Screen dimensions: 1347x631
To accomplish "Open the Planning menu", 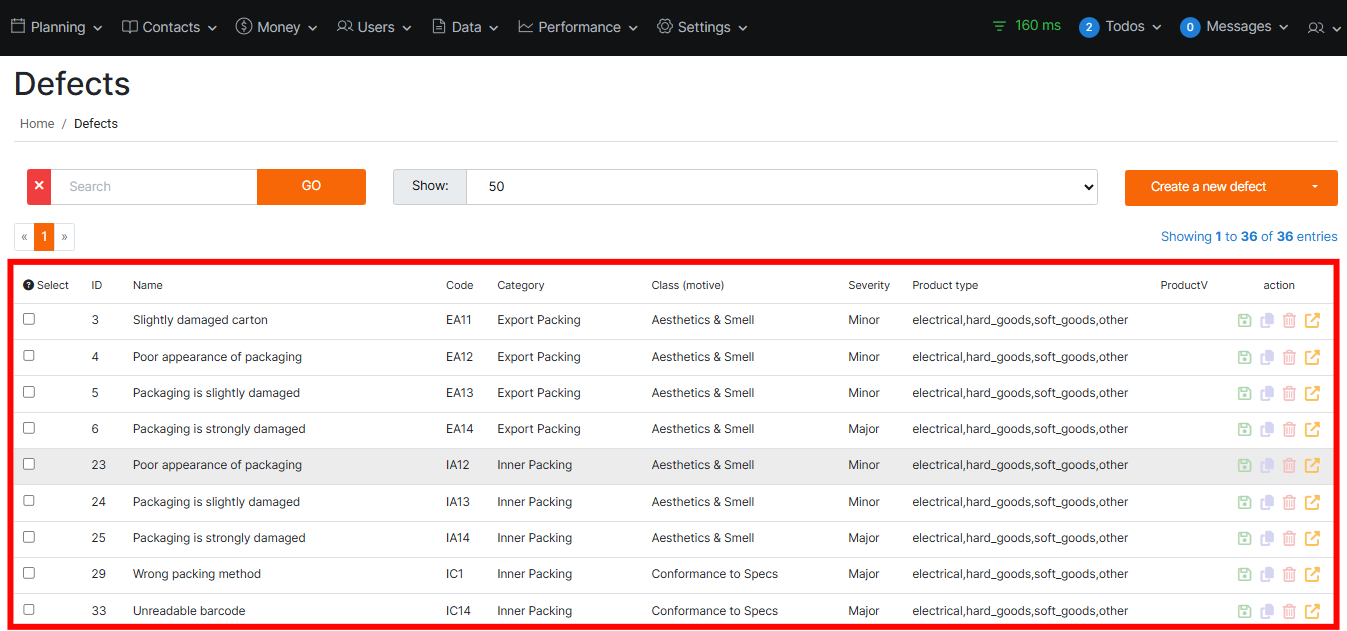I will [57, 27].
